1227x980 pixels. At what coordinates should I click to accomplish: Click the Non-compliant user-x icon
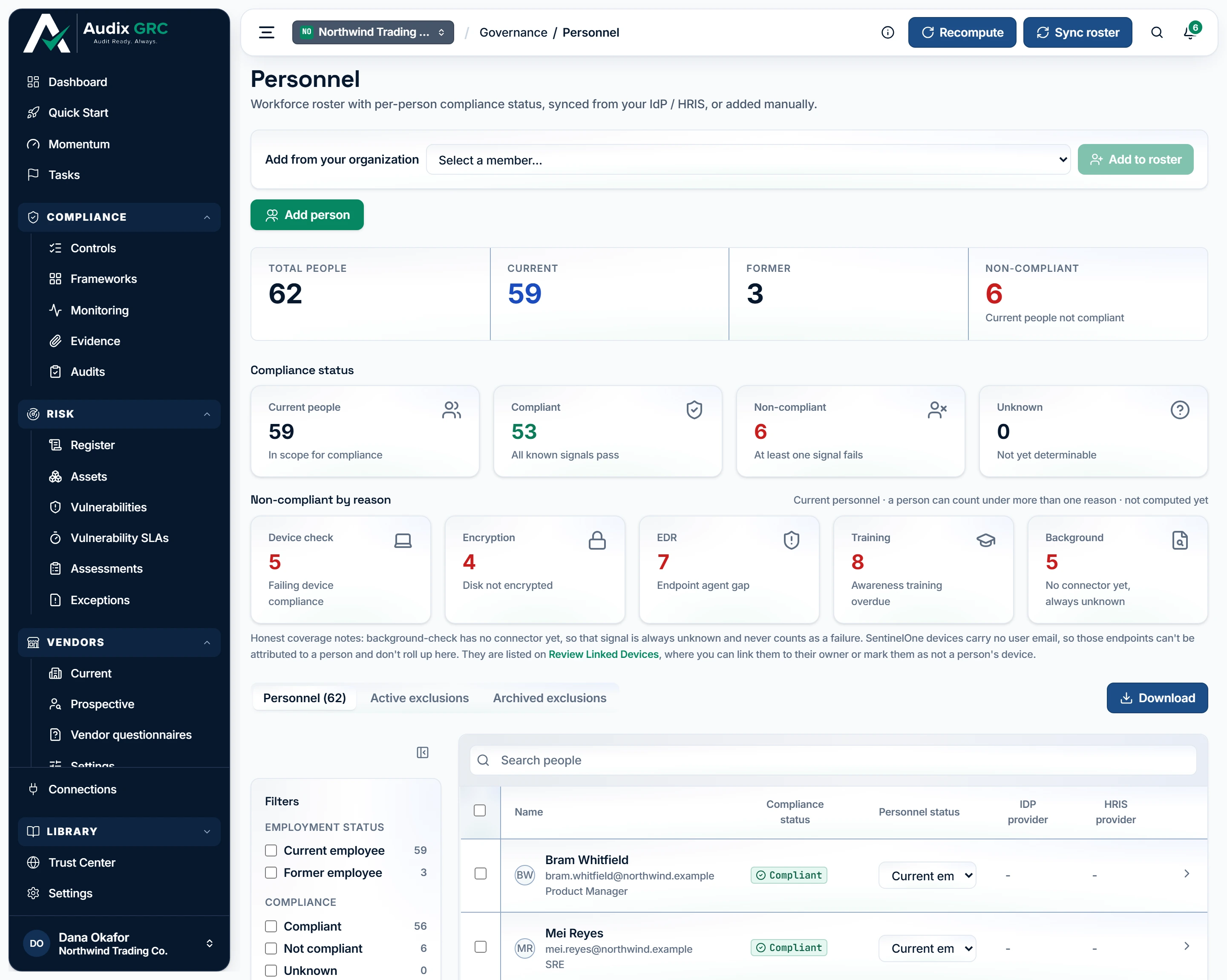tap(937, 410)
